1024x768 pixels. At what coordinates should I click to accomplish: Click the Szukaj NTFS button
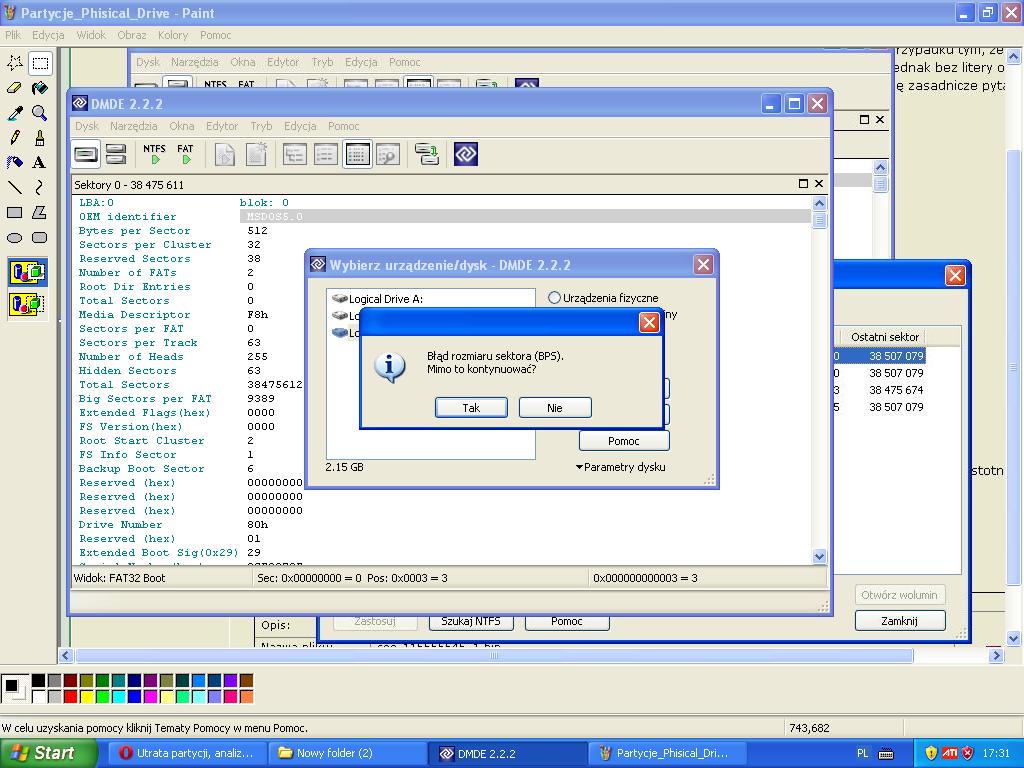[x=471, y=621]
